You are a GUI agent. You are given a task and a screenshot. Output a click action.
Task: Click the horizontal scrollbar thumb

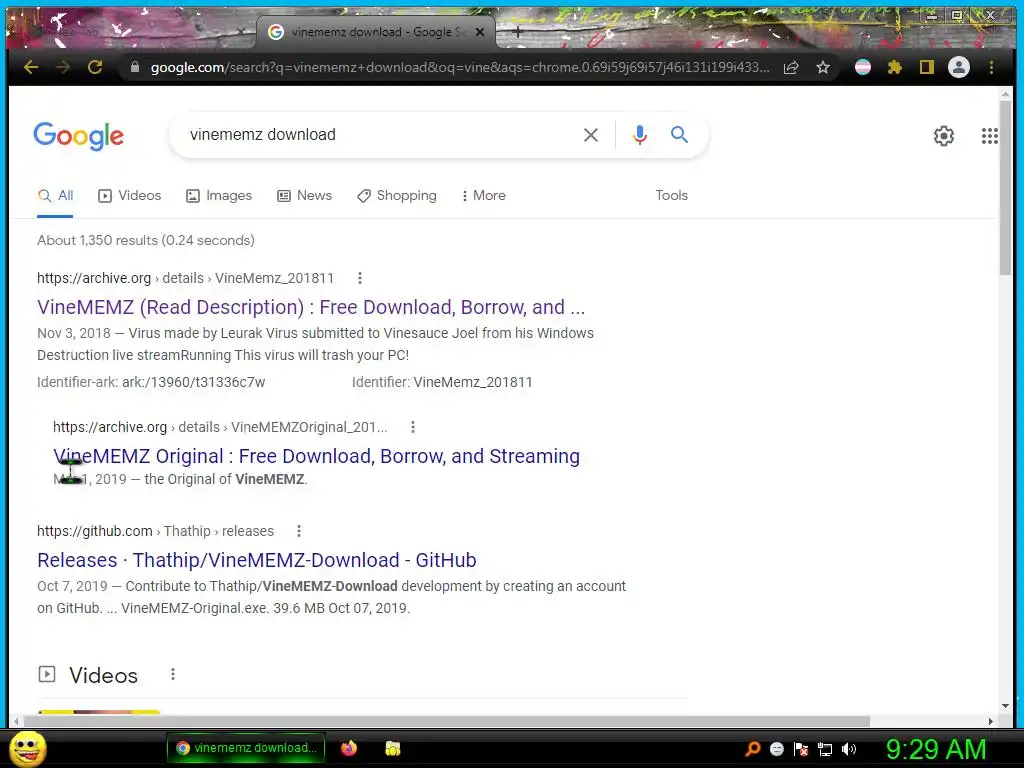pos(447,721)
